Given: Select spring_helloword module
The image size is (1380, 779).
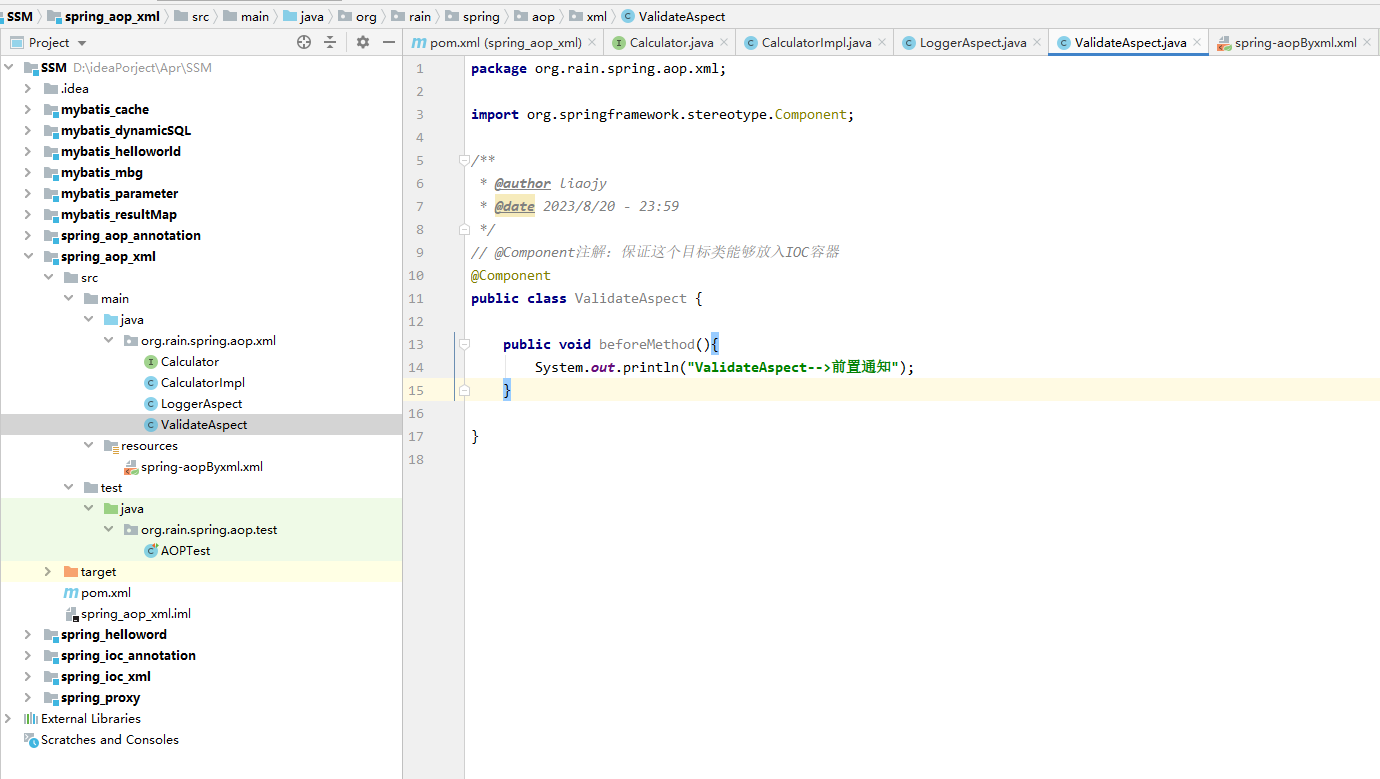Looking at the screenshot, I should click(114, 635).
